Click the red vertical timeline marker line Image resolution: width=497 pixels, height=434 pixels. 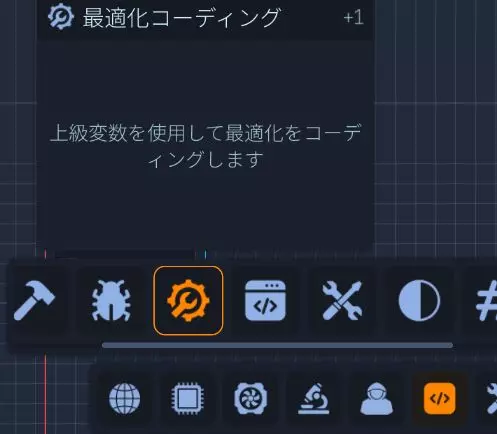46,395
